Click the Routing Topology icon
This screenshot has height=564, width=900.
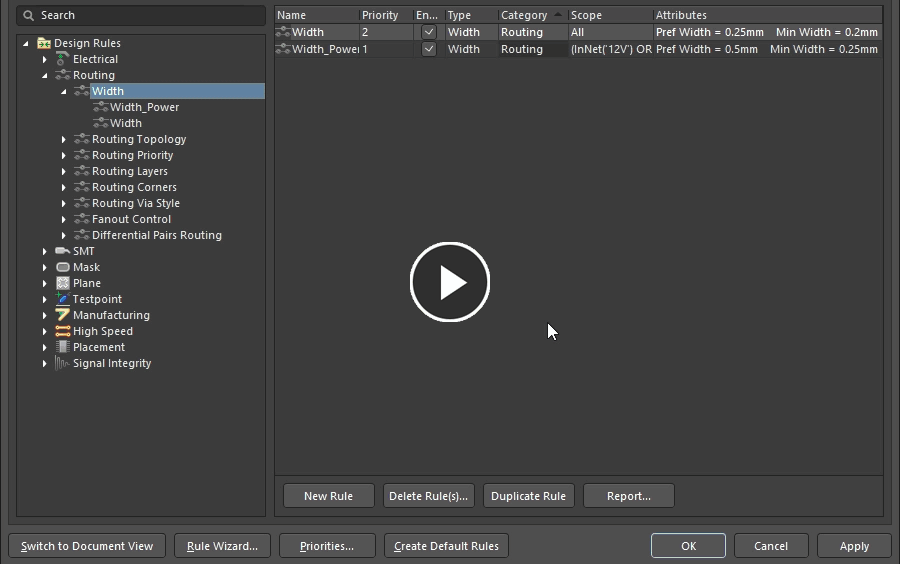(x=82, y=139)
